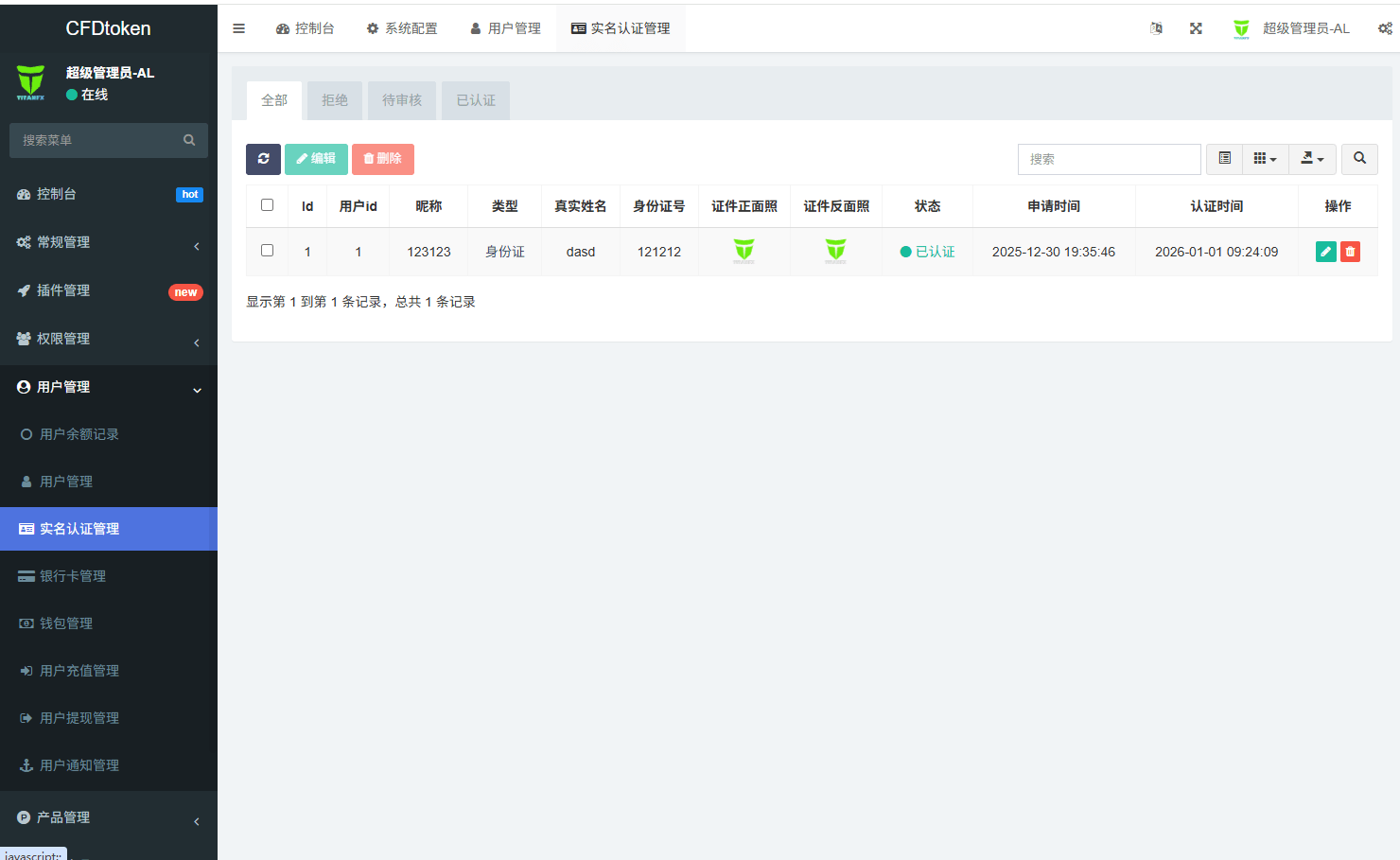Image resolution: width=1400 pixels, height=860 pixels.
Task: Check the select-all checkbox in table header
Action: click(266, 205)
